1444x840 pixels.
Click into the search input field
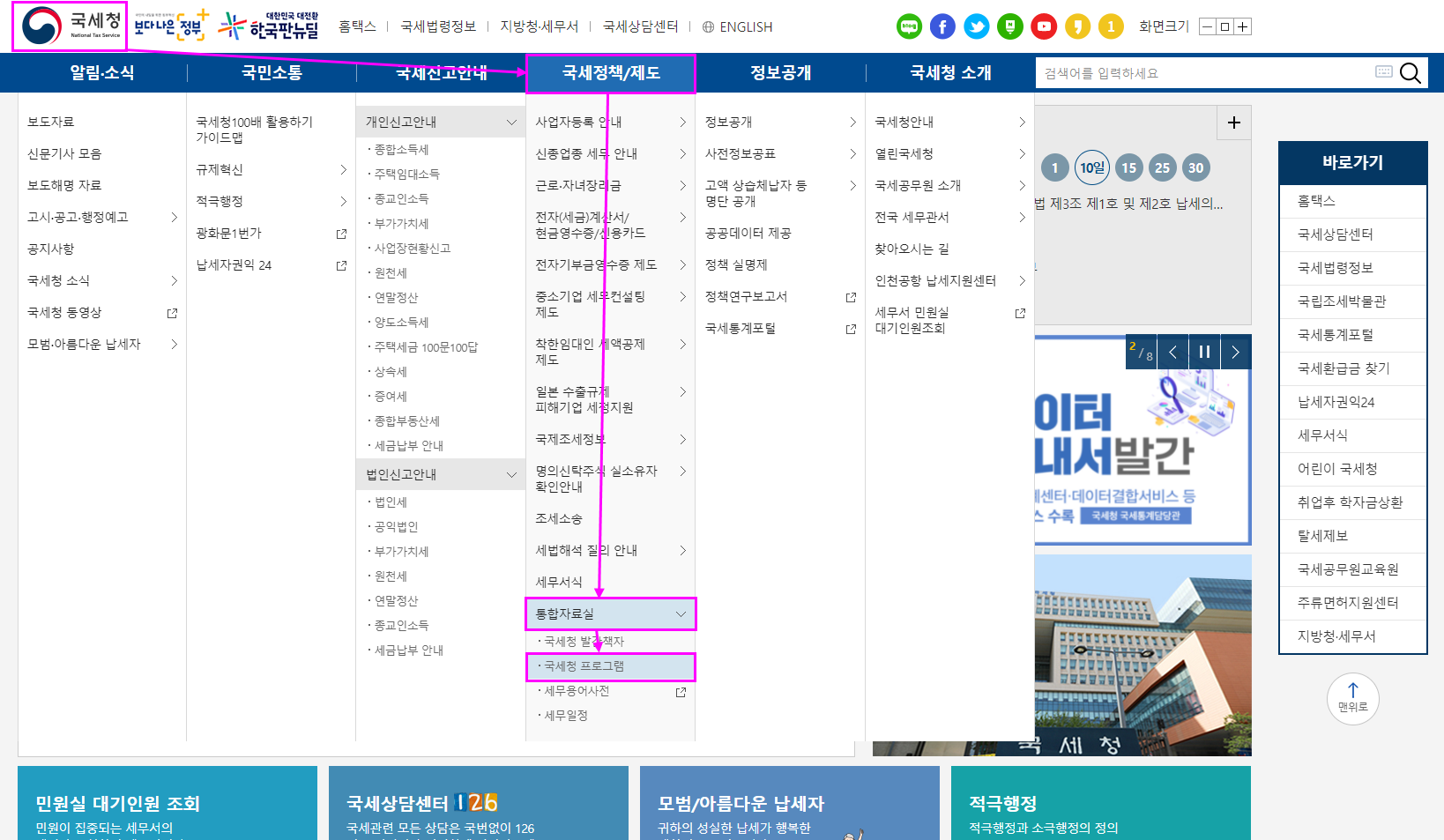click(1203, 73)
